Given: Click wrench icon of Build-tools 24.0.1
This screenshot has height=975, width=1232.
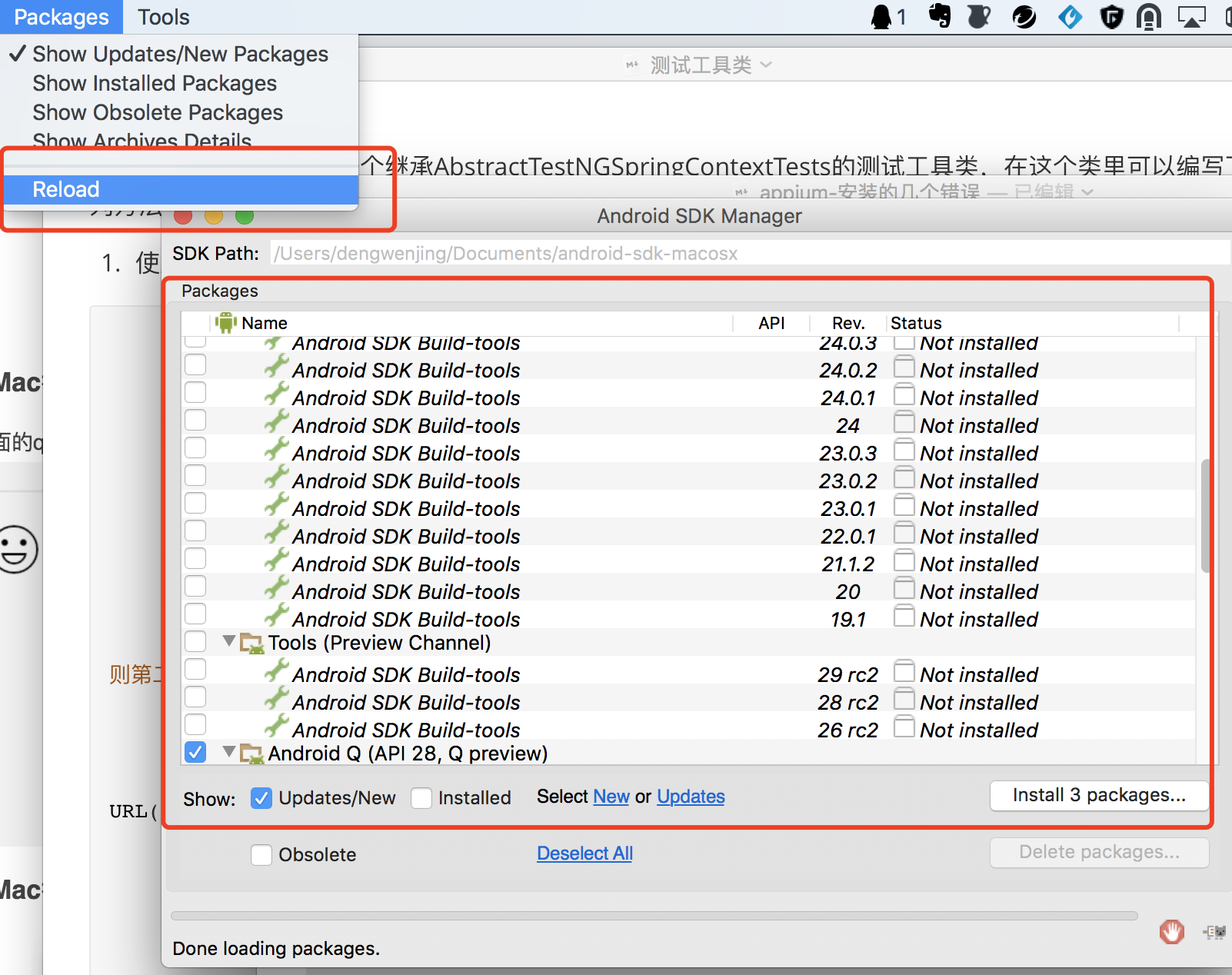Looking at the screenshot, I should 276,395.
